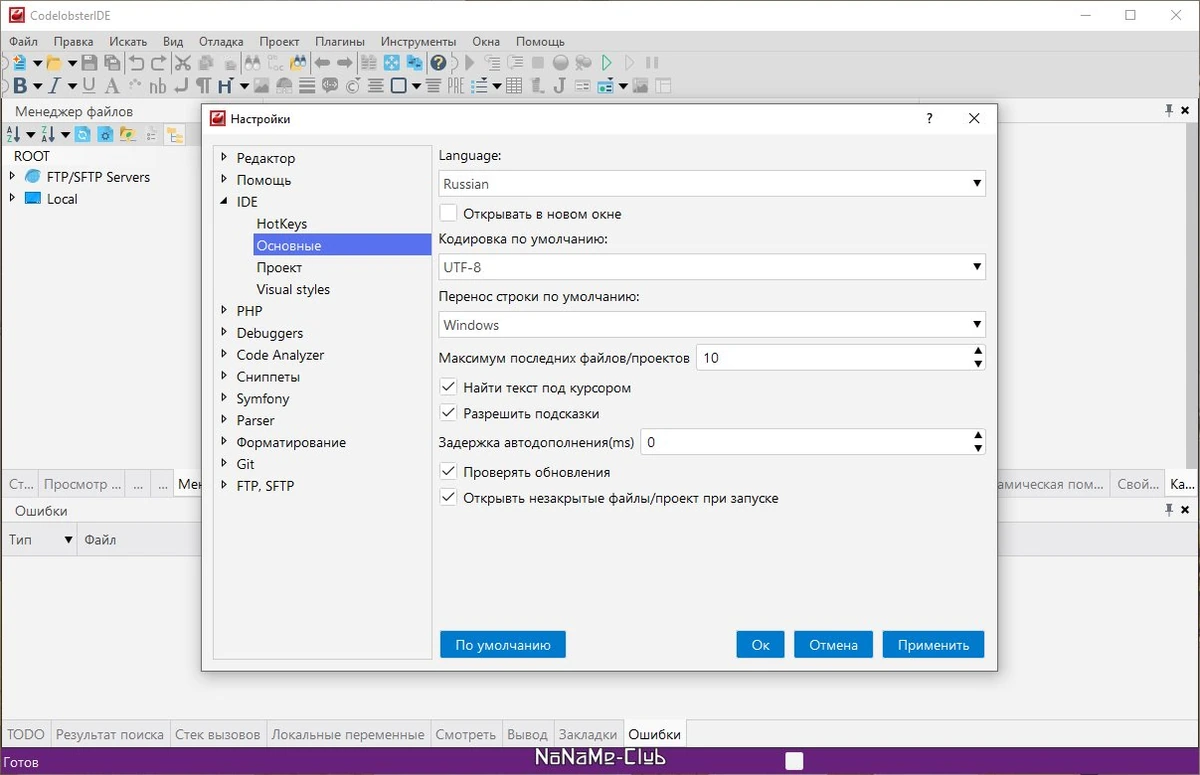Open the Файл menu
Screen dimensions: 1200x775
tap(24, 41)
